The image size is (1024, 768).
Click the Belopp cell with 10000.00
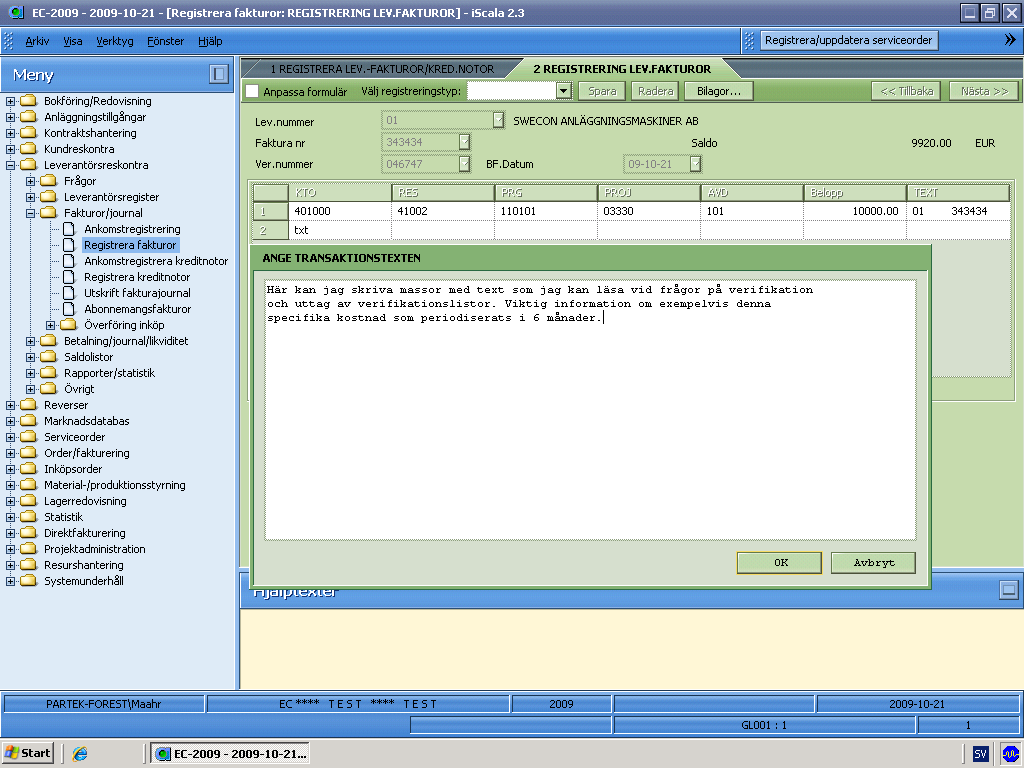[854, 211]
